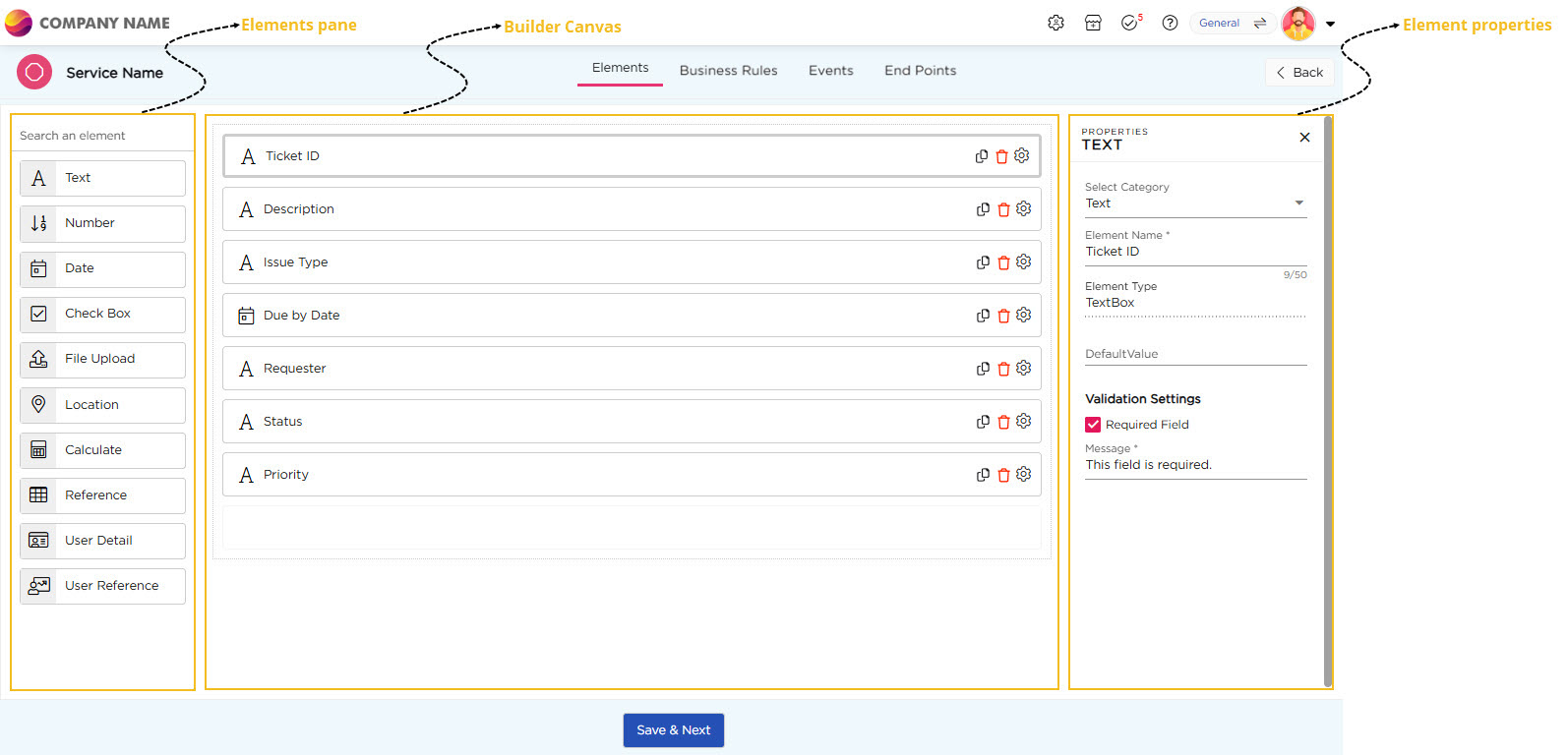Click the properties panel vertical scrollbar

click(x=1328, y=393)
